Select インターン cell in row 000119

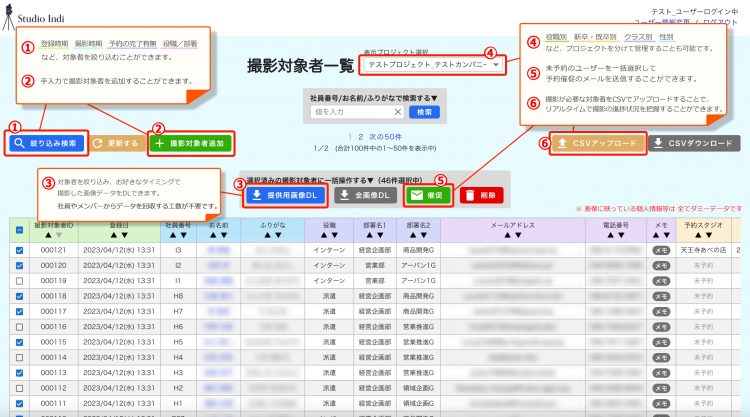click(329, 281)
